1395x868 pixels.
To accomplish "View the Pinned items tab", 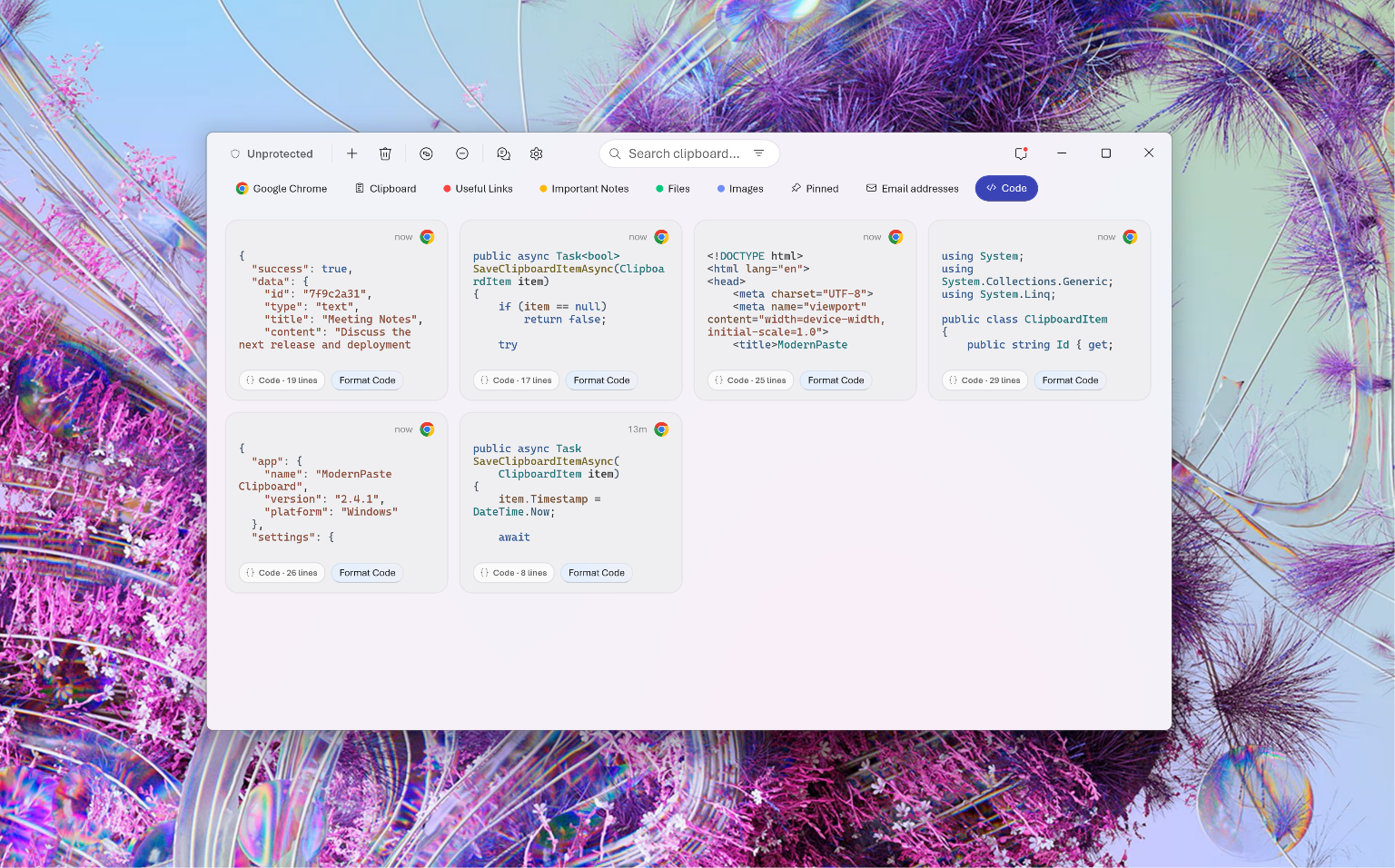I will tap(815, 188).
